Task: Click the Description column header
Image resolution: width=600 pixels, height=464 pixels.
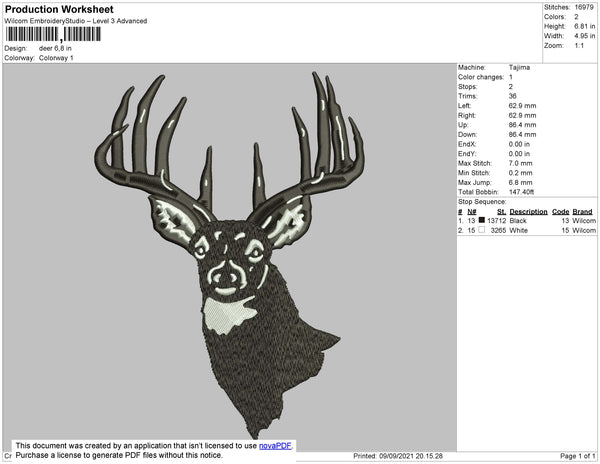Action: coord(528,212)
